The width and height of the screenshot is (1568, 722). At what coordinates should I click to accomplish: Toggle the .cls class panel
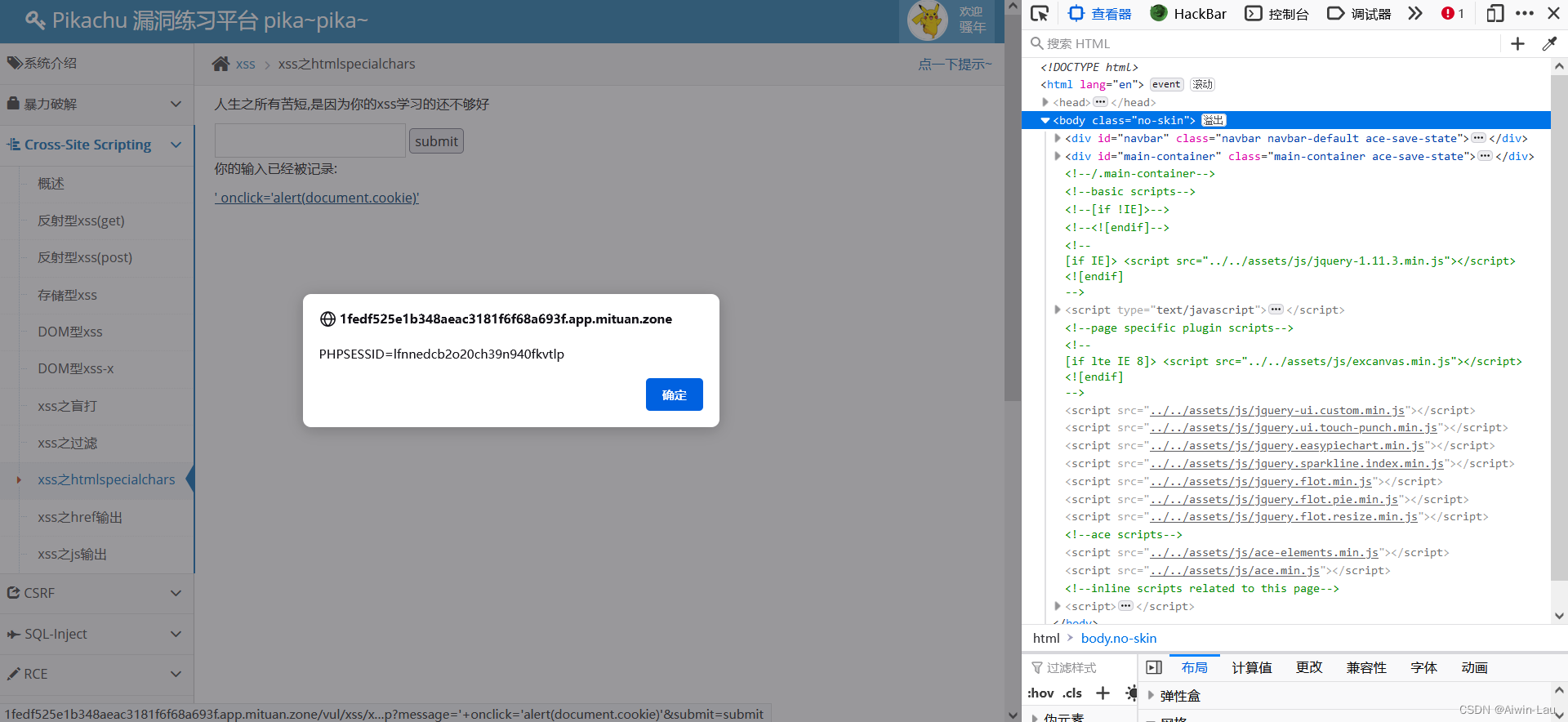1072,693
